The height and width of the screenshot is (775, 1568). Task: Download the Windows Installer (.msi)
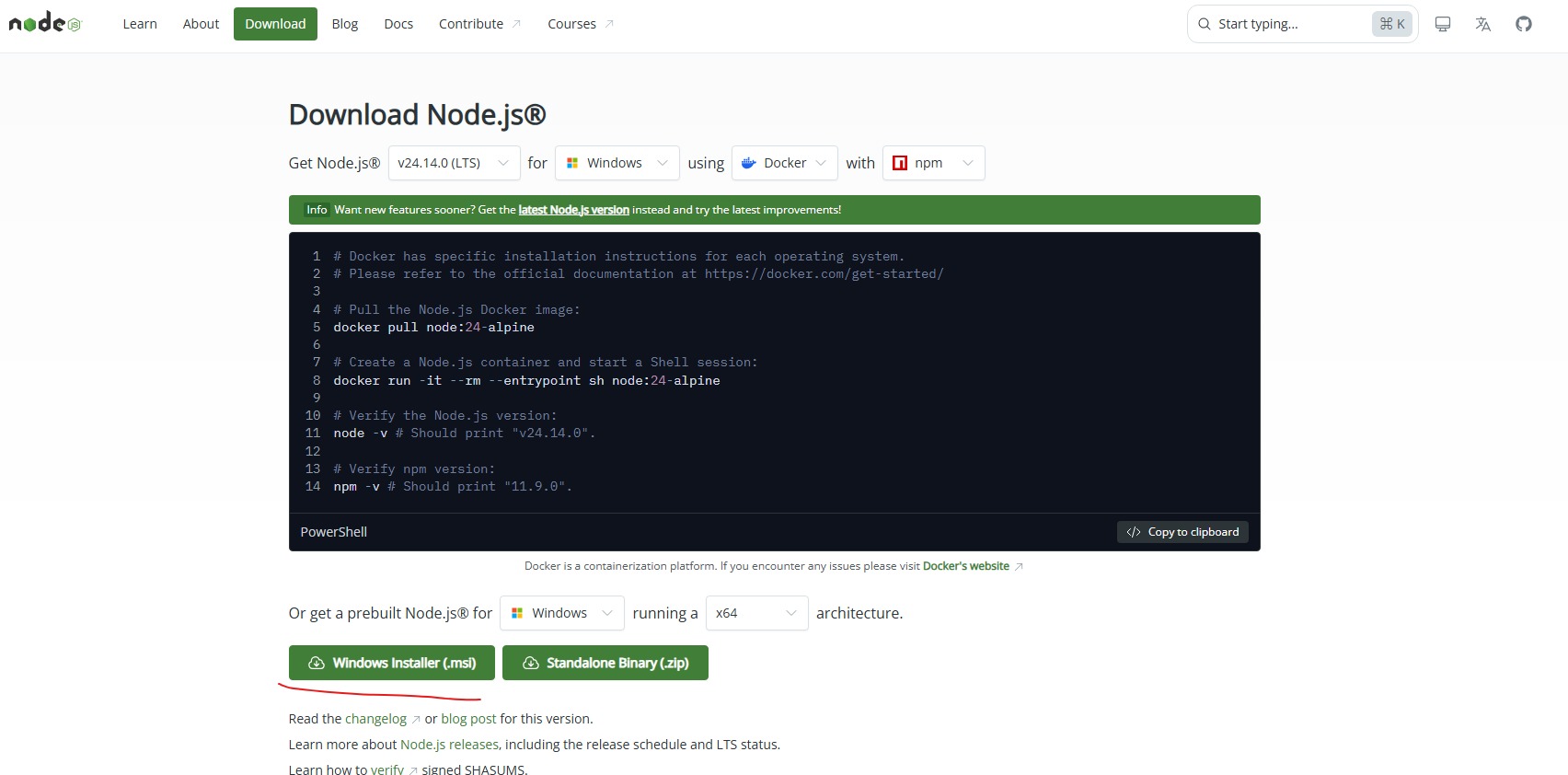click(392, 663)
